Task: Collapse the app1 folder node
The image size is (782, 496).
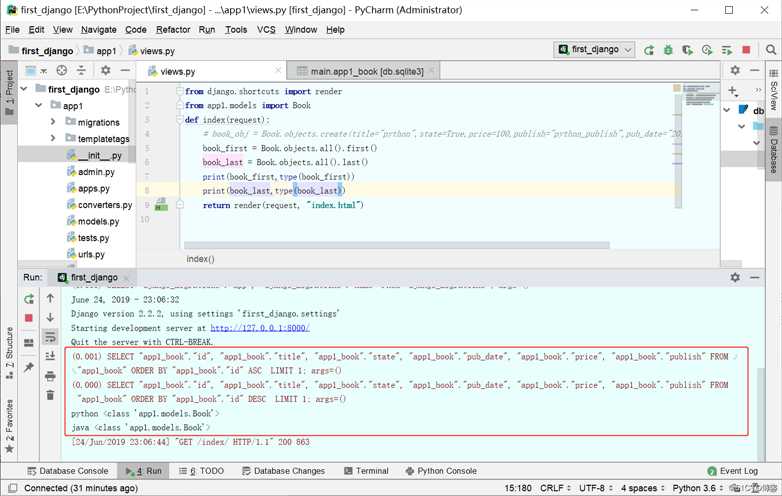Action: tap(39, 105)
